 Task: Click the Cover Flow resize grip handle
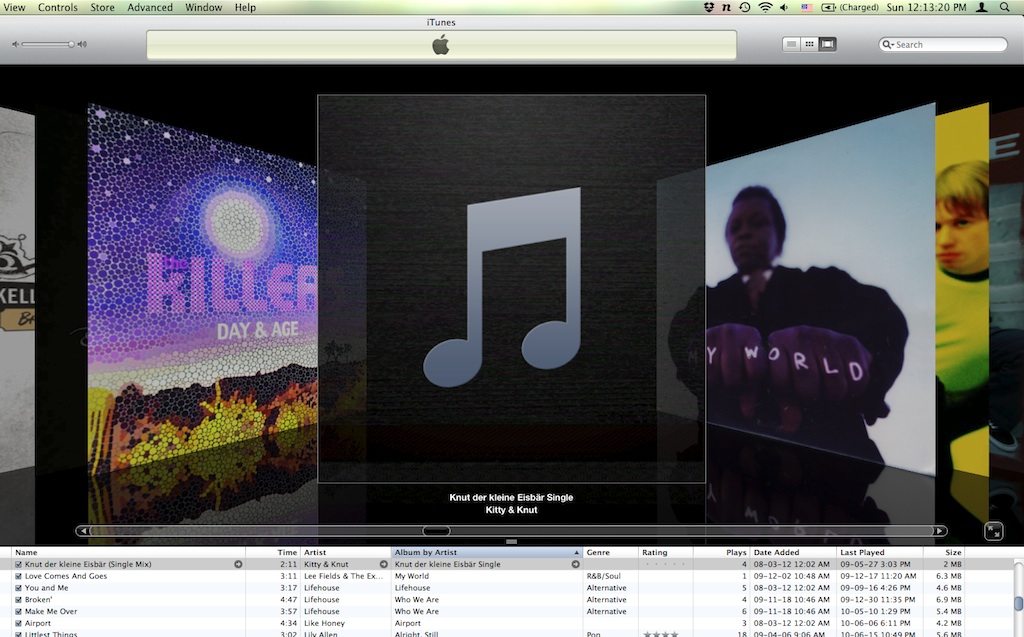511,542
